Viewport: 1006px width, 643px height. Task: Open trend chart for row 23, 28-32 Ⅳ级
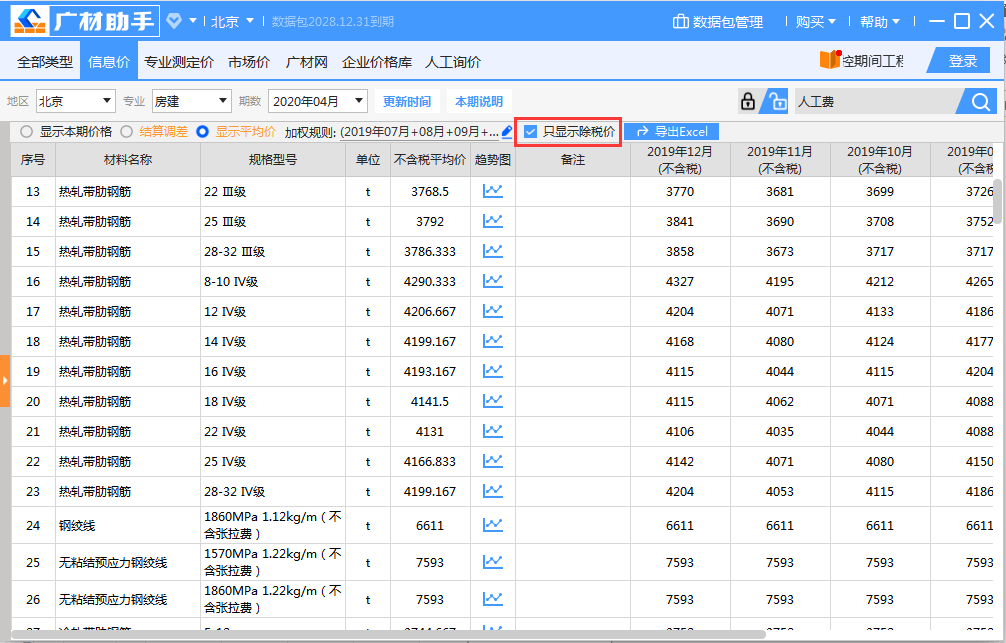coord(492,492)
